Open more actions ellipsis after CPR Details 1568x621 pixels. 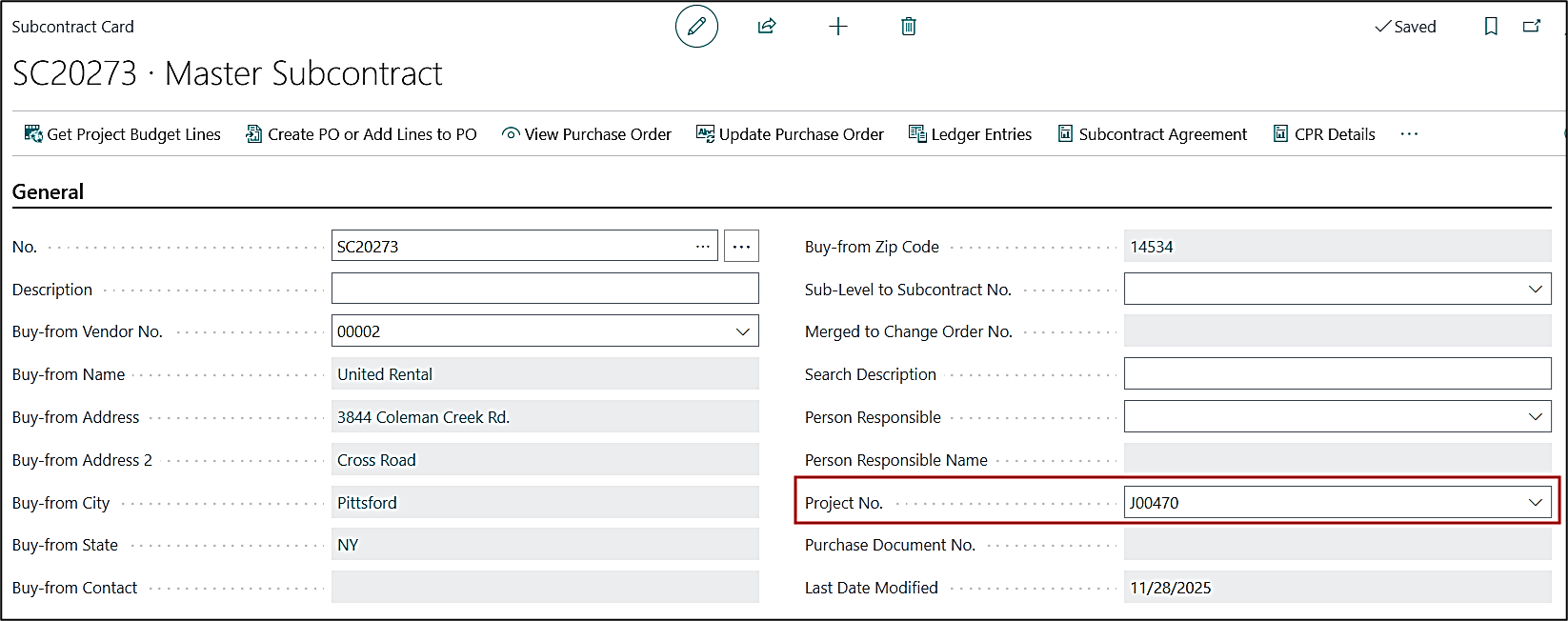tap(1409, 134)
